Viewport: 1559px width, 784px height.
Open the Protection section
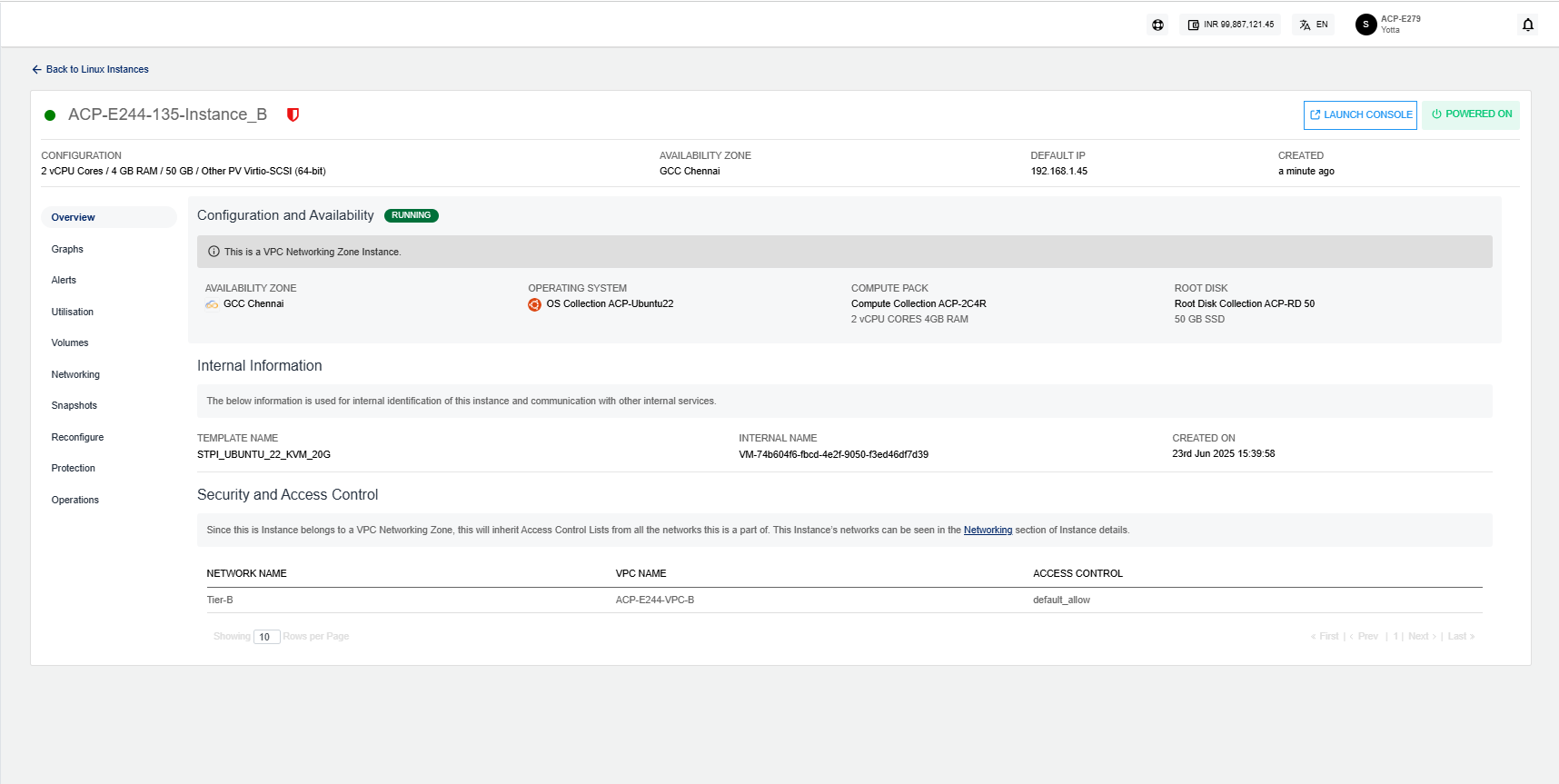pos(74,468)
